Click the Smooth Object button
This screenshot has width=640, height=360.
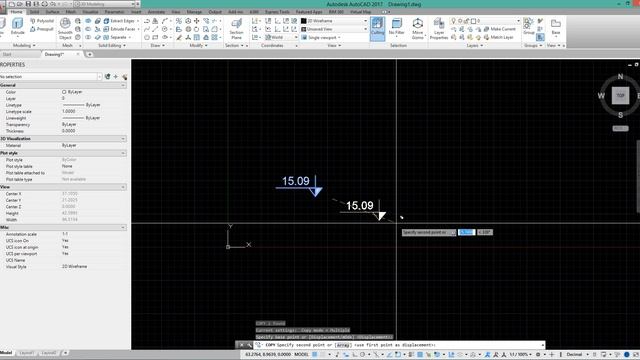click(65, 29)
